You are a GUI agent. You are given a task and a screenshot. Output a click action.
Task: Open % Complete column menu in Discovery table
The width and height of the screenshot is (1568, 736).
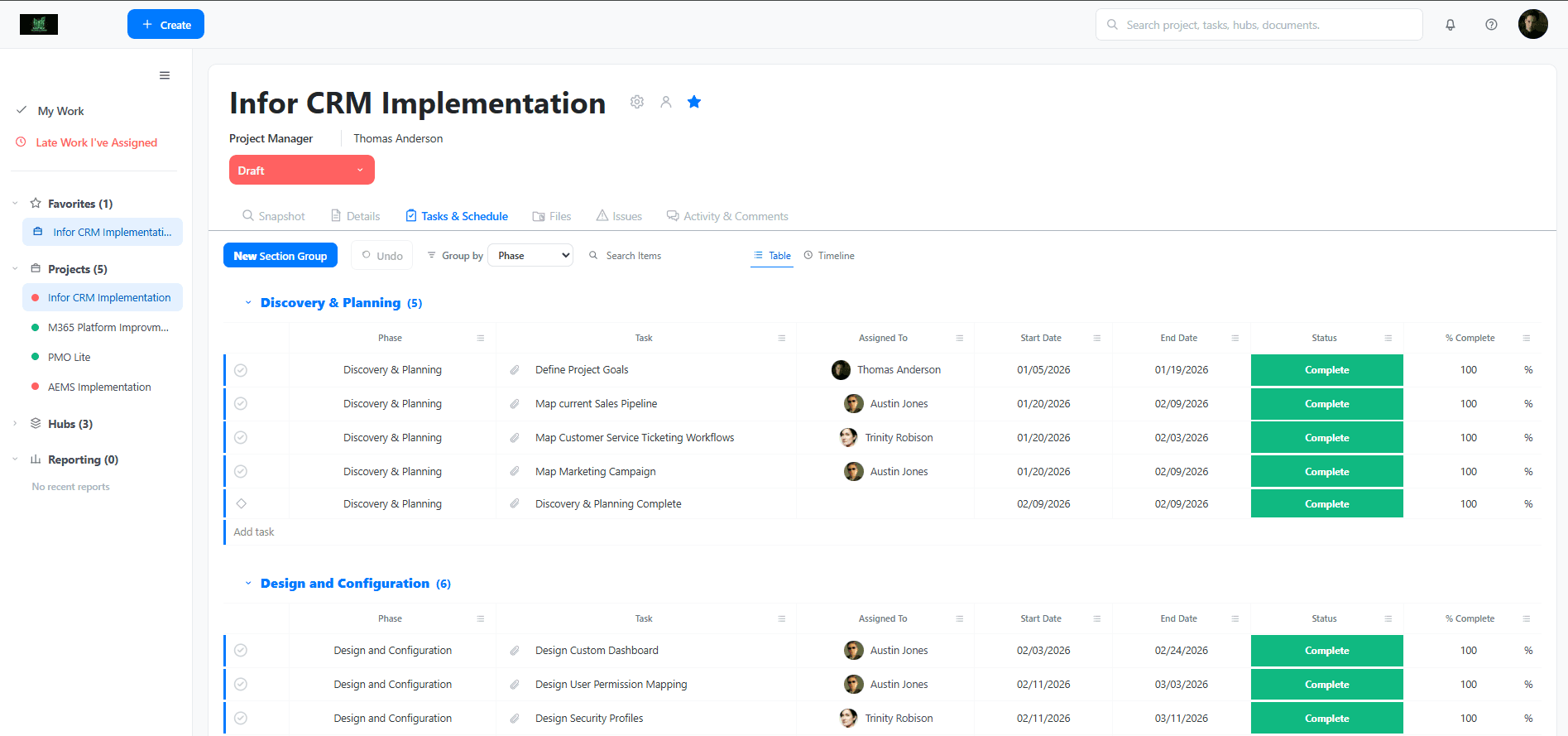(1527, 338)
